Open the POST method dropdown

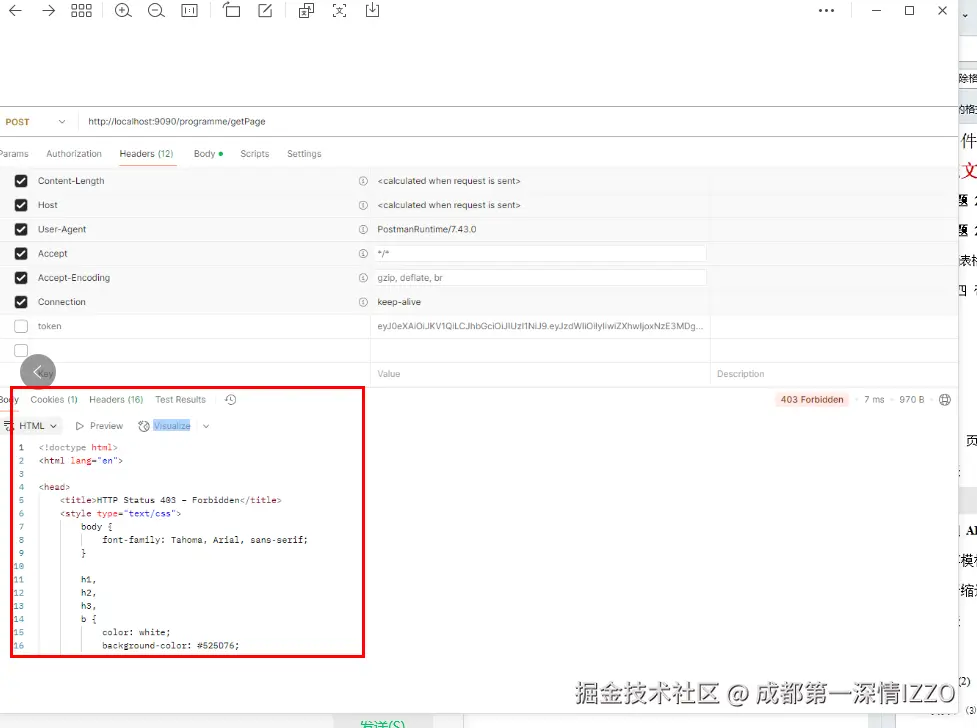(x=36, y=122)
